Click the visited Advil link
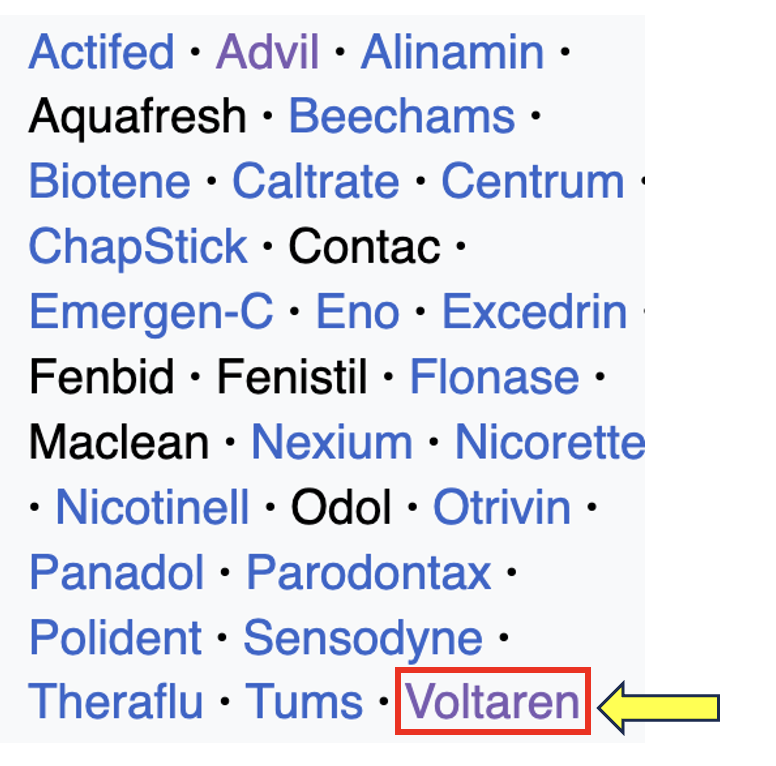This screenshot has height=766, width=776. click(x=268, y=52)
